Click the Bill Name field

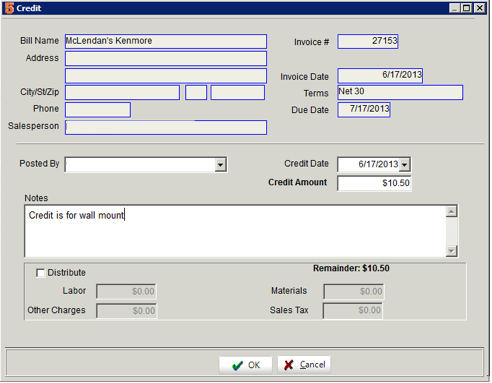[166, 41]
